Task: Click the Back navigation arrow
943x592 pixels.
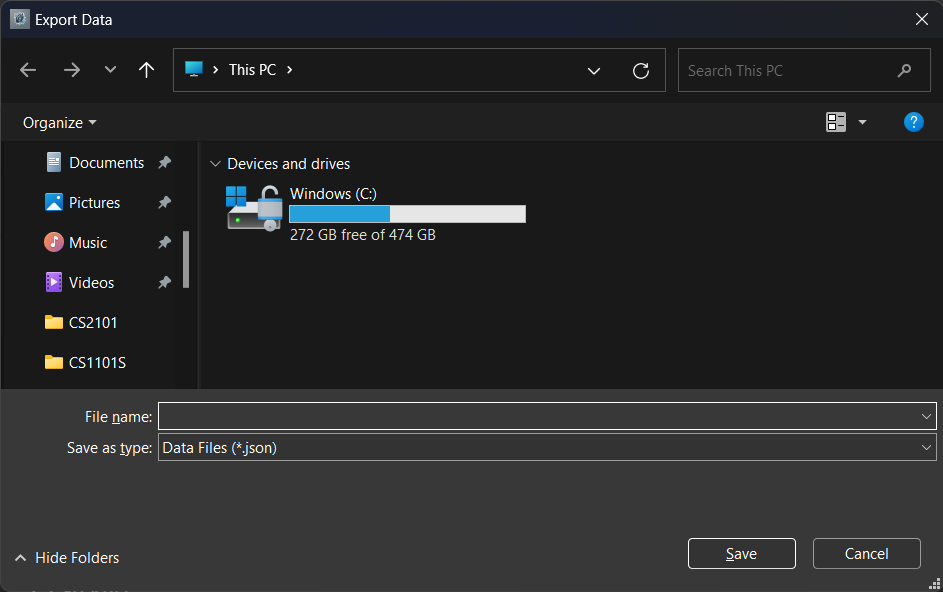Action: coord(28,70)
